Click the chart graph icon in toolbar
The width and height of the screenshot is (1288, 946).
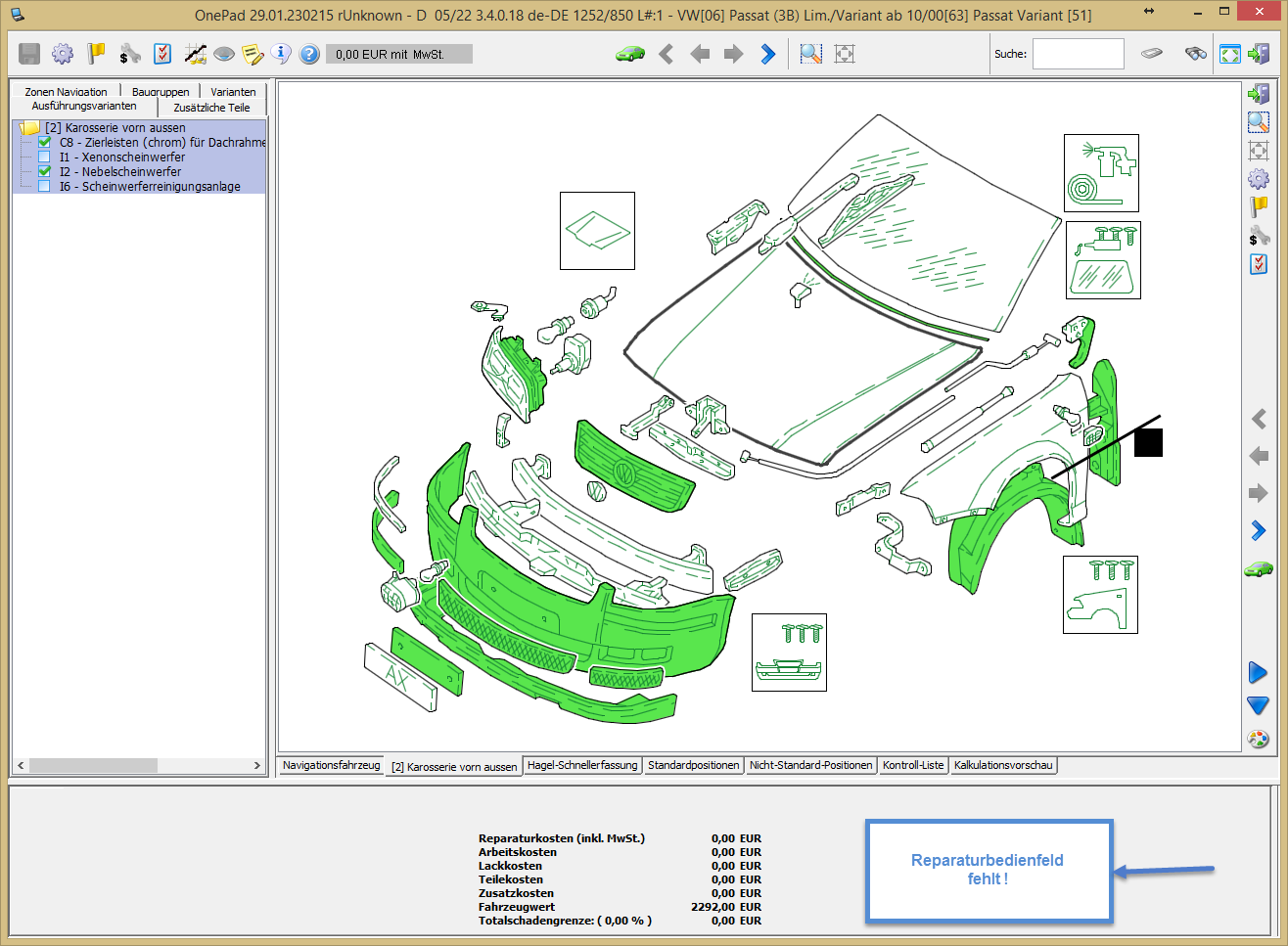pyautogui.click(x=196, y=54)
